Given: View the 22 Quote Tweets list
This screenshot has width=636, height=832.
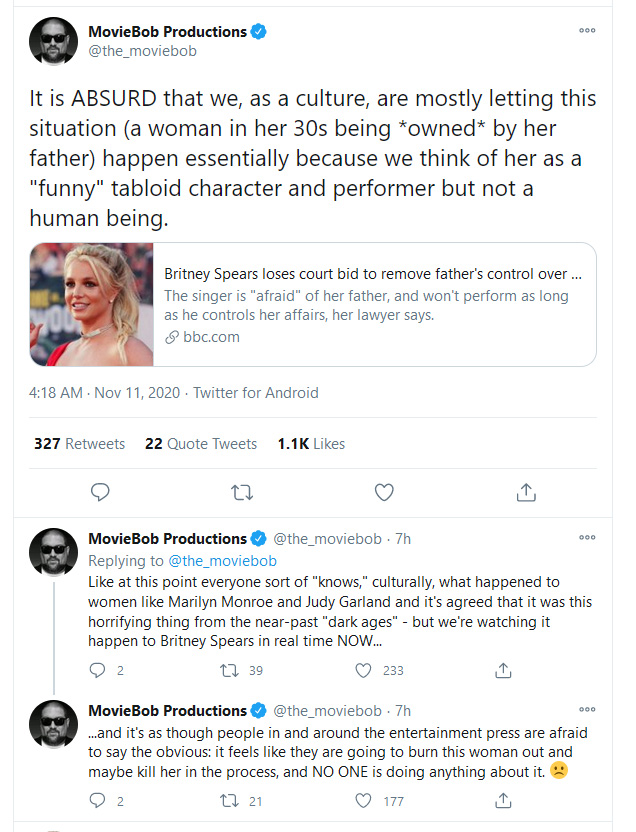Looking at the screenshot, I should [201, 444].
